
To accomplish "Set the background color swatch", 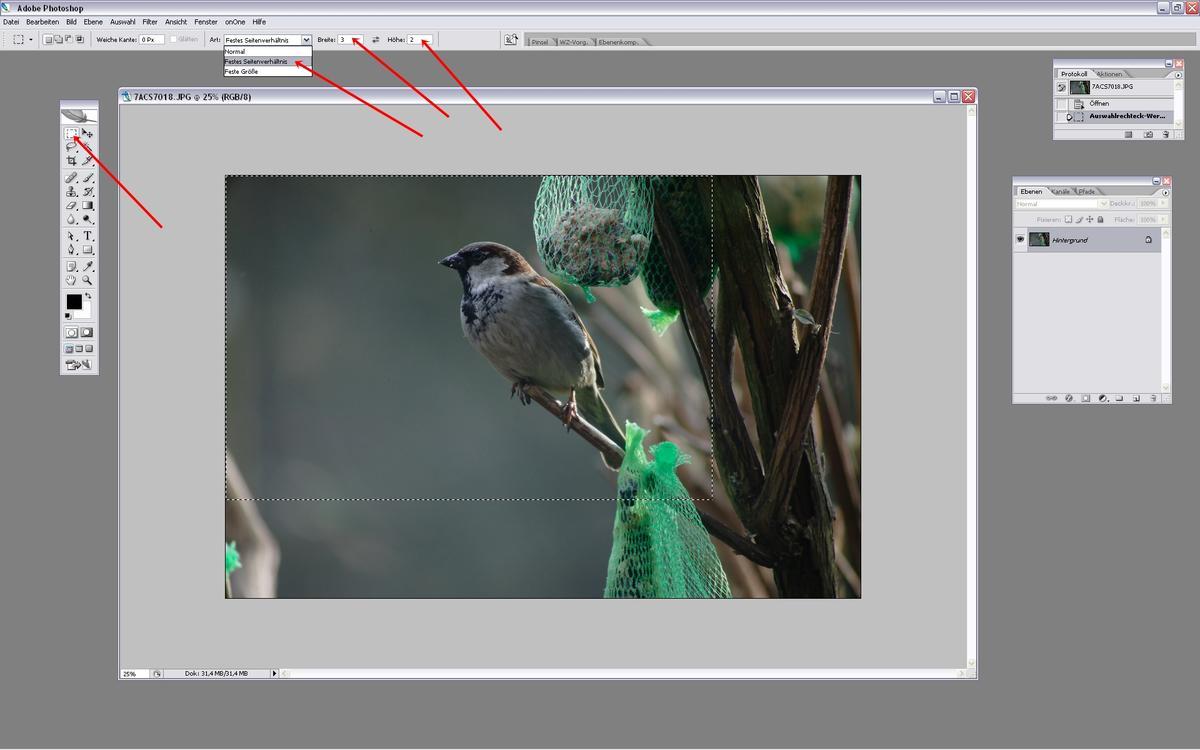I will [x=83, y=311].
